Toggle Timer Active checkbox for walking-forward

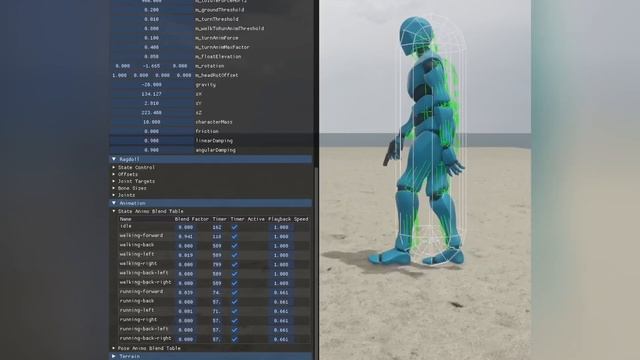pos(235,237)
